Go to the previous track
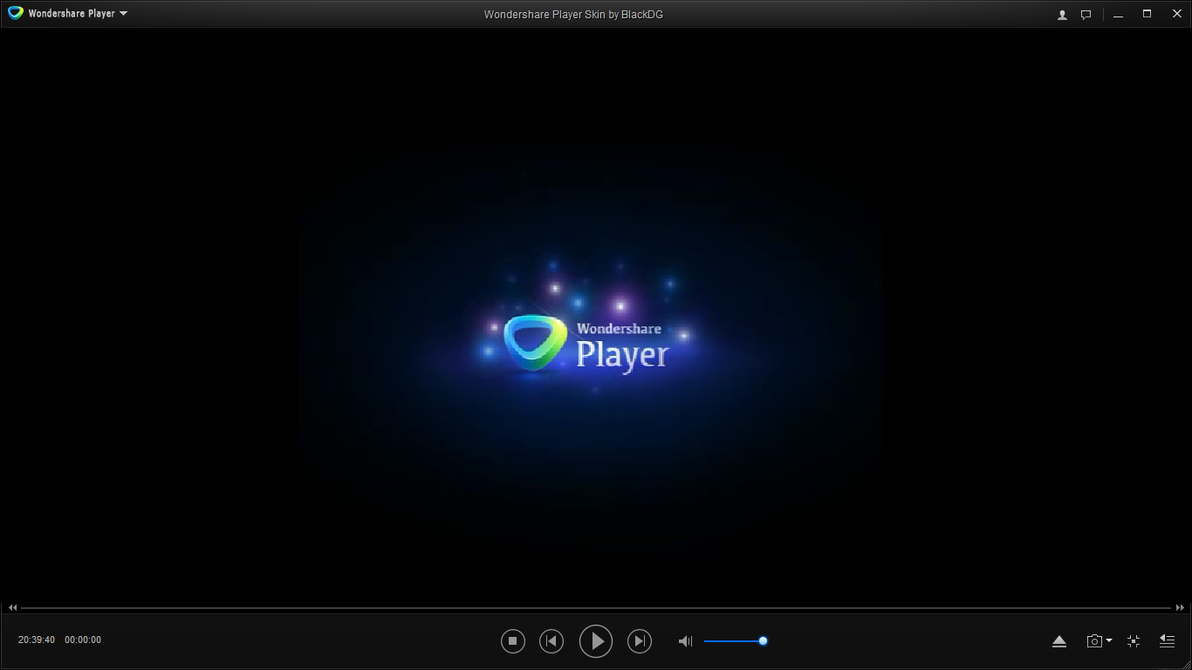This screenshot has height=670, width=1192. click(x=552, y=641)
